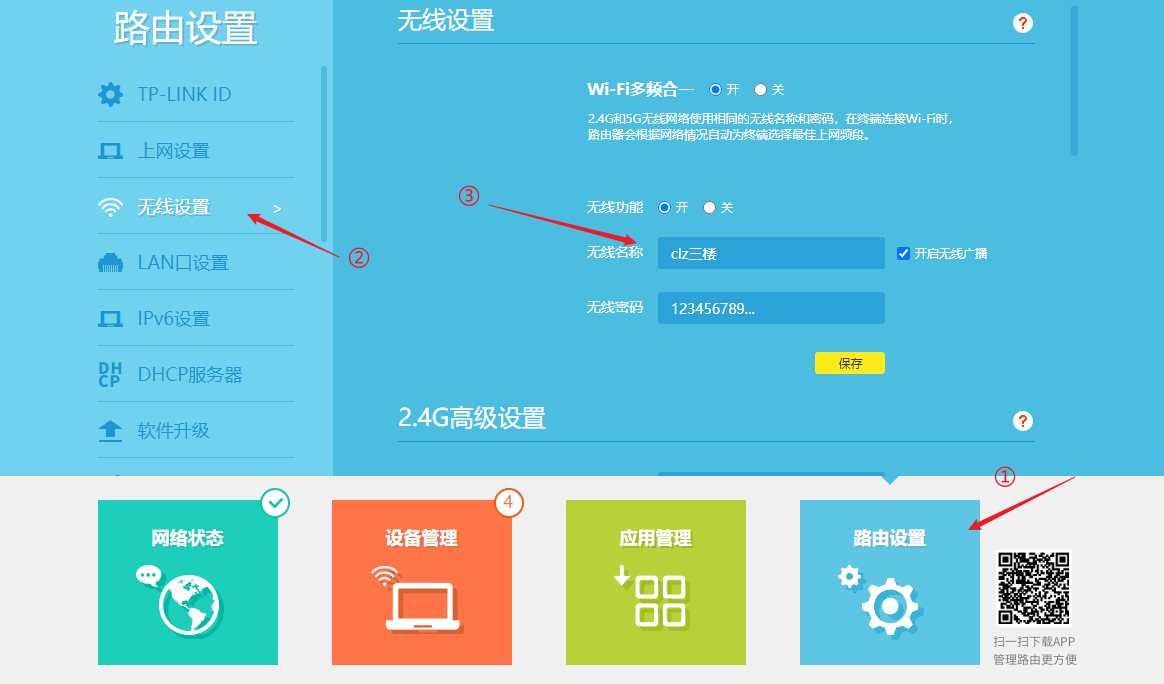This screenshot has height=684, width=1164.
Task: Click the 软件升级 upload arrow icon
Action: [111, 431]
